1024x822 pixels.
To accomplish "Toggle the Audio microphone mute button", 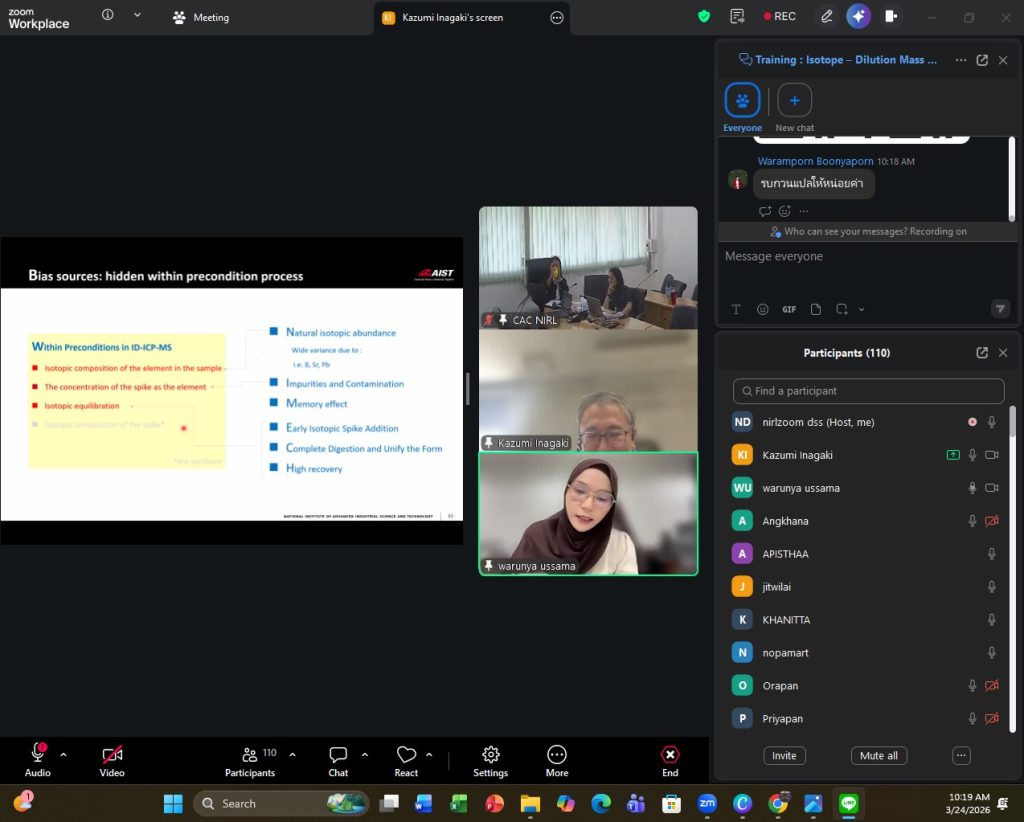I will pyautogui.click(x=38, y=754).
